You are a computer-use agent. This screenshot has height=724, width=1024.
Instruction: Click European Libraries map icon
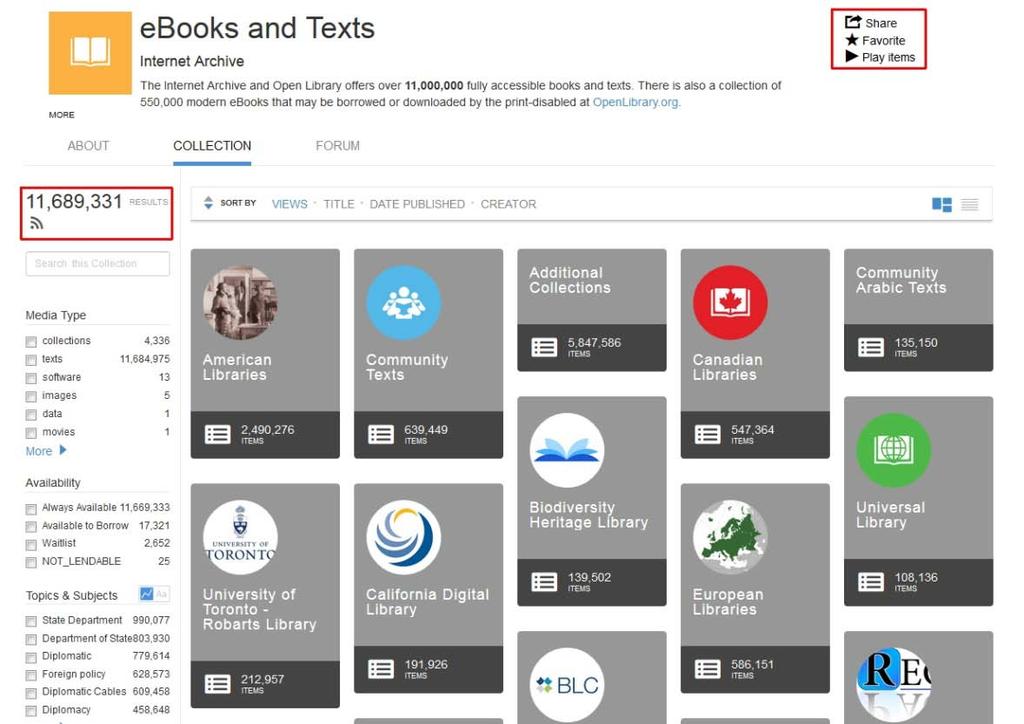[730, 537]
